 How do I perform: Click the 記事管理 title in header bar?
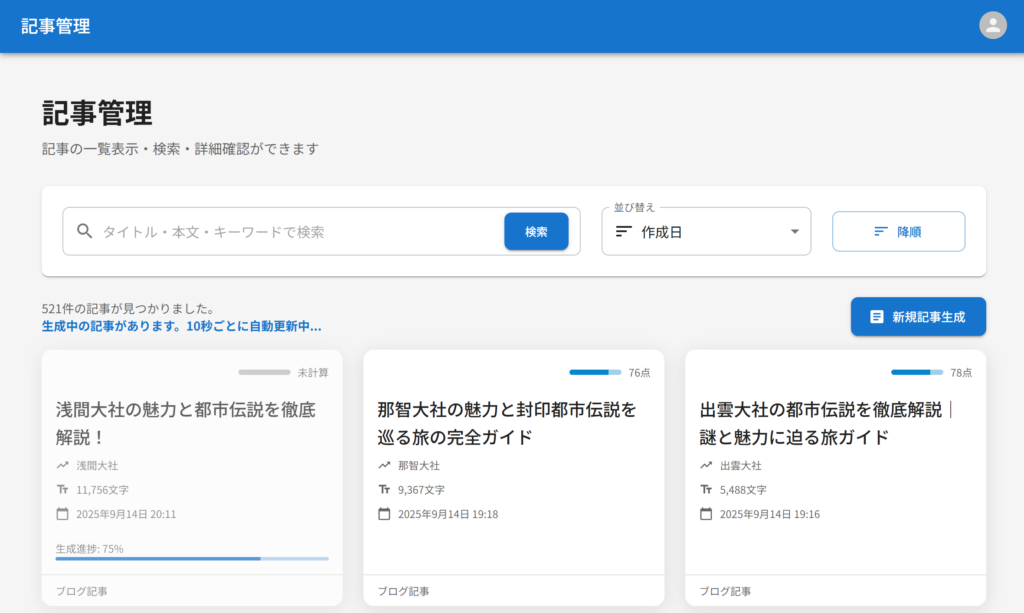pos(56,26)
